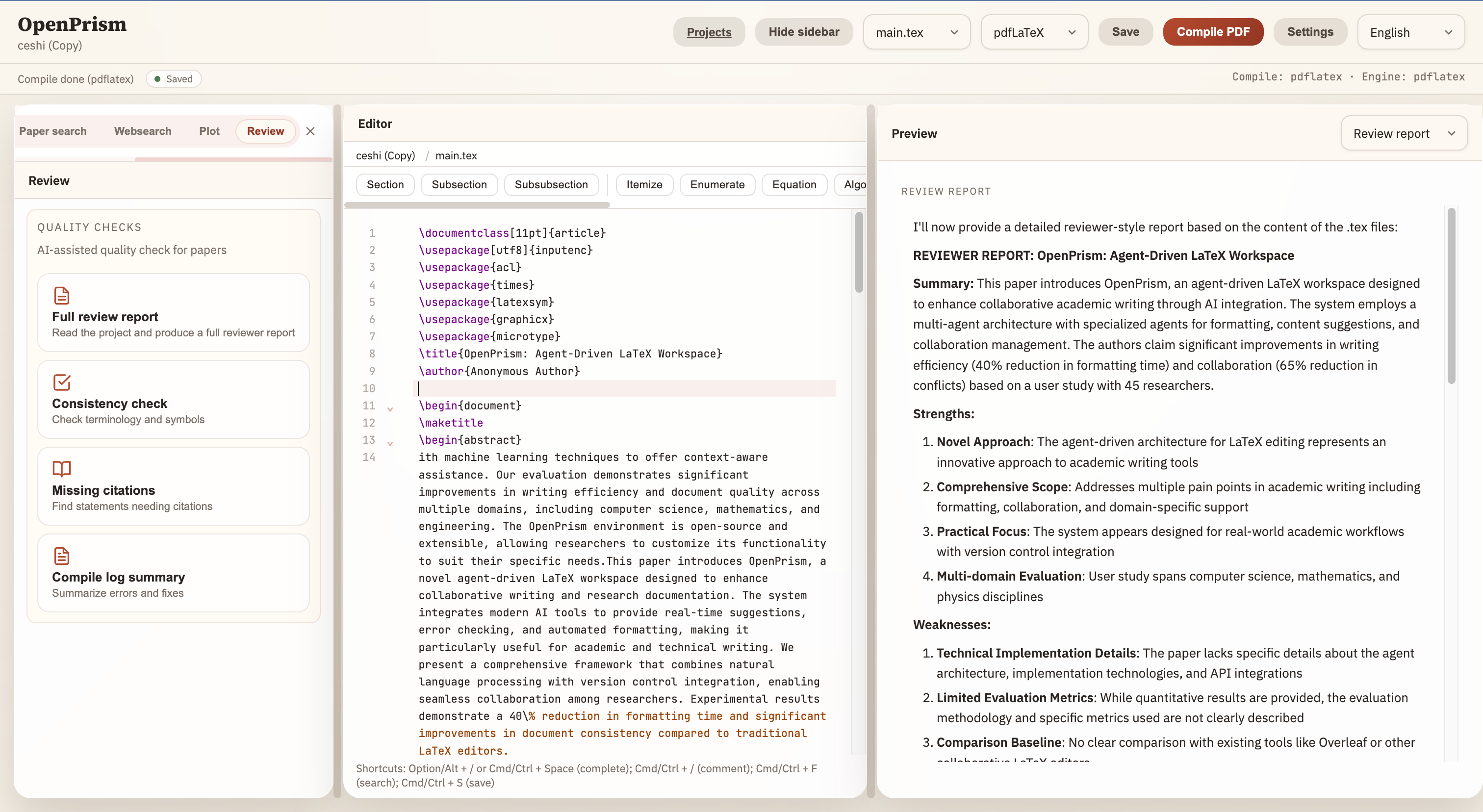
Task: Click the OpenPrism logo title
Action: [x=72, y=24]
